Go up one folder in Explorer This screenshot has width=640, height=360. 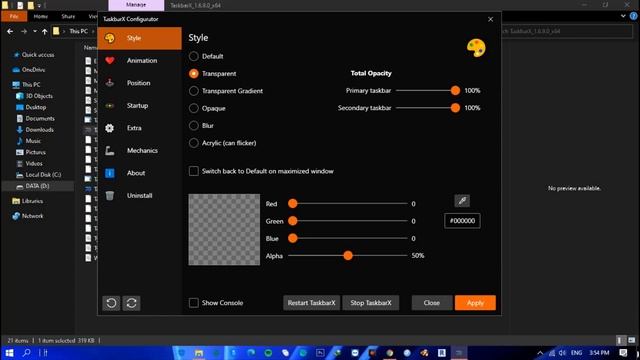click(44, 31)
